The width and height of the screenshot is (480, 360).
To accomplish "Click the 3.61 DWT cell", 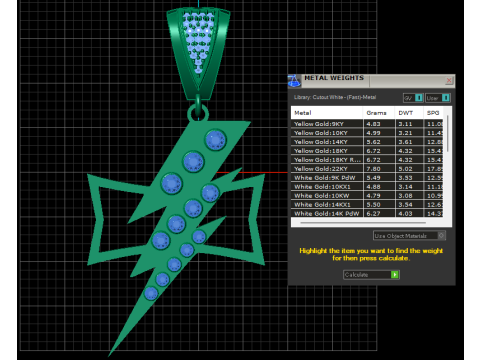I will [x=409, y=142].
